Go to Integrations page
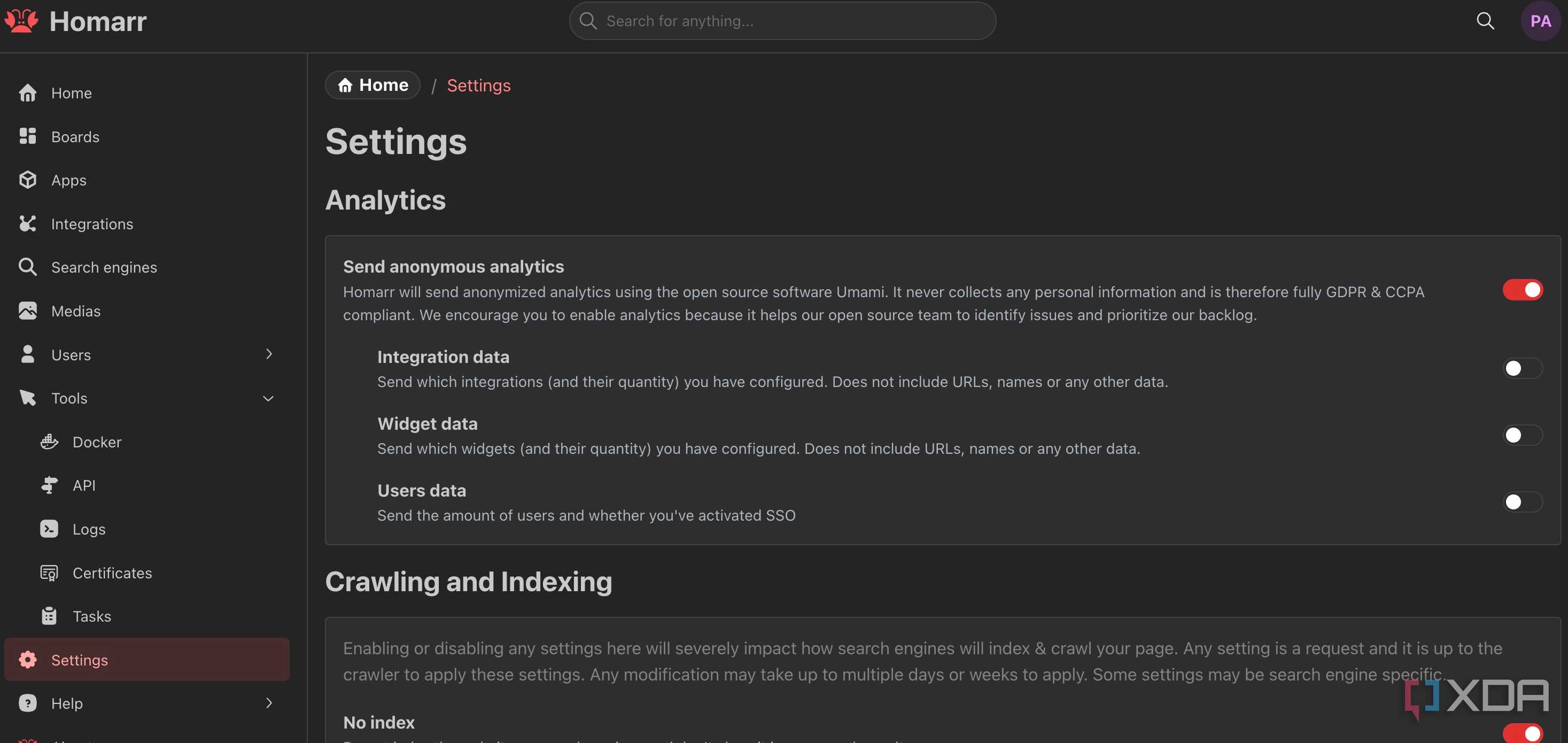Screen dimensions: 1568x743 tap(146, 223)
